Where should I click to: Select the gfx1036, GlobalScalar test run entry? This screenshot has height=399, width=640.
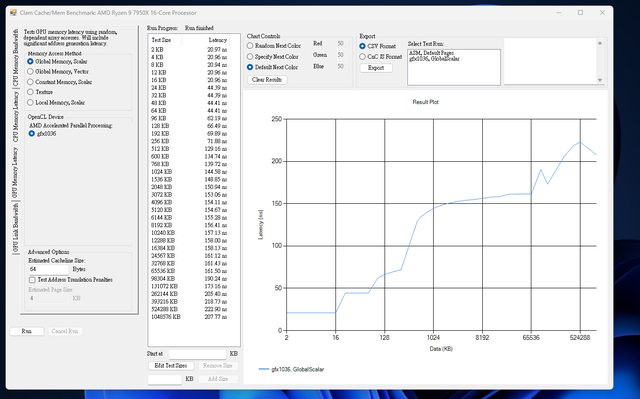click(434, 59)
